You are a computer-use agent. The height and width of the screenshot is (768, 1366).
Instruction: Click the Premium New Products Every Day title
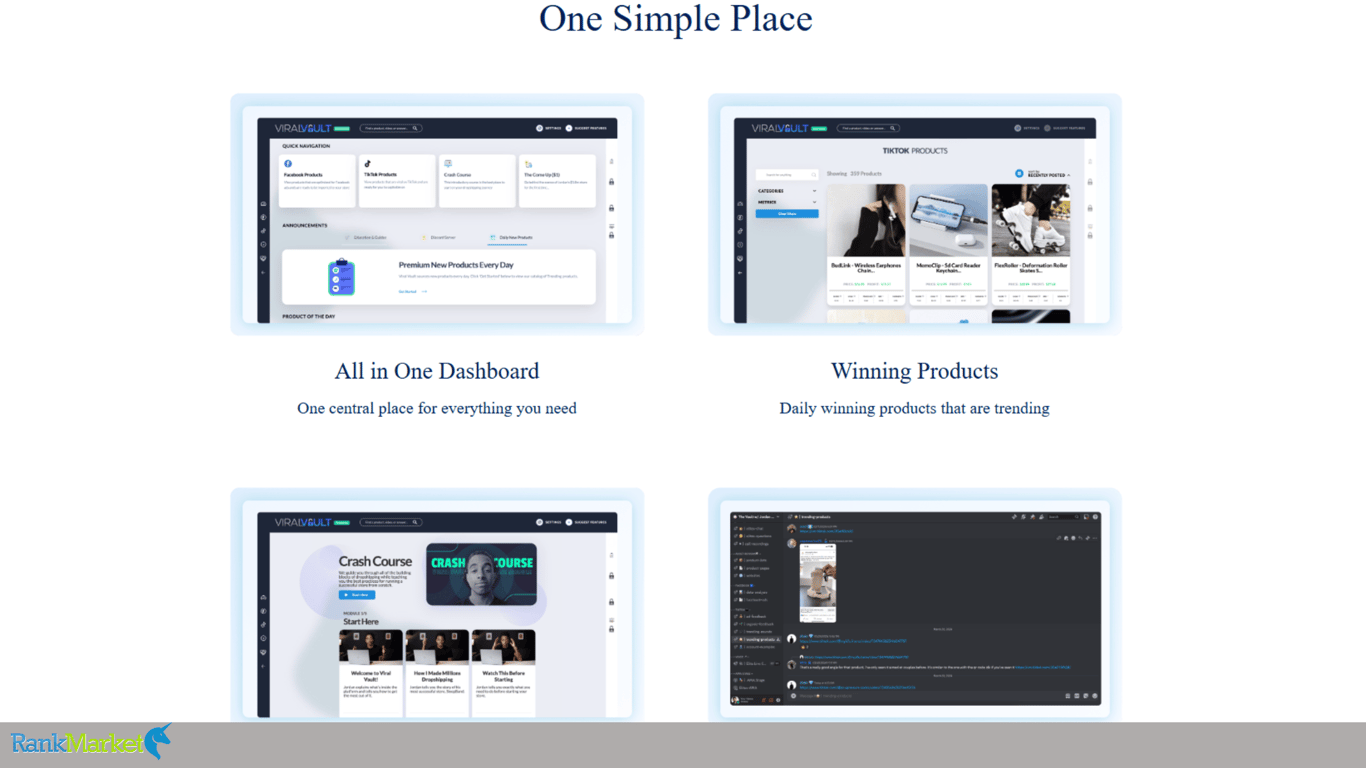pyautogui.click(x=456, y=265)
